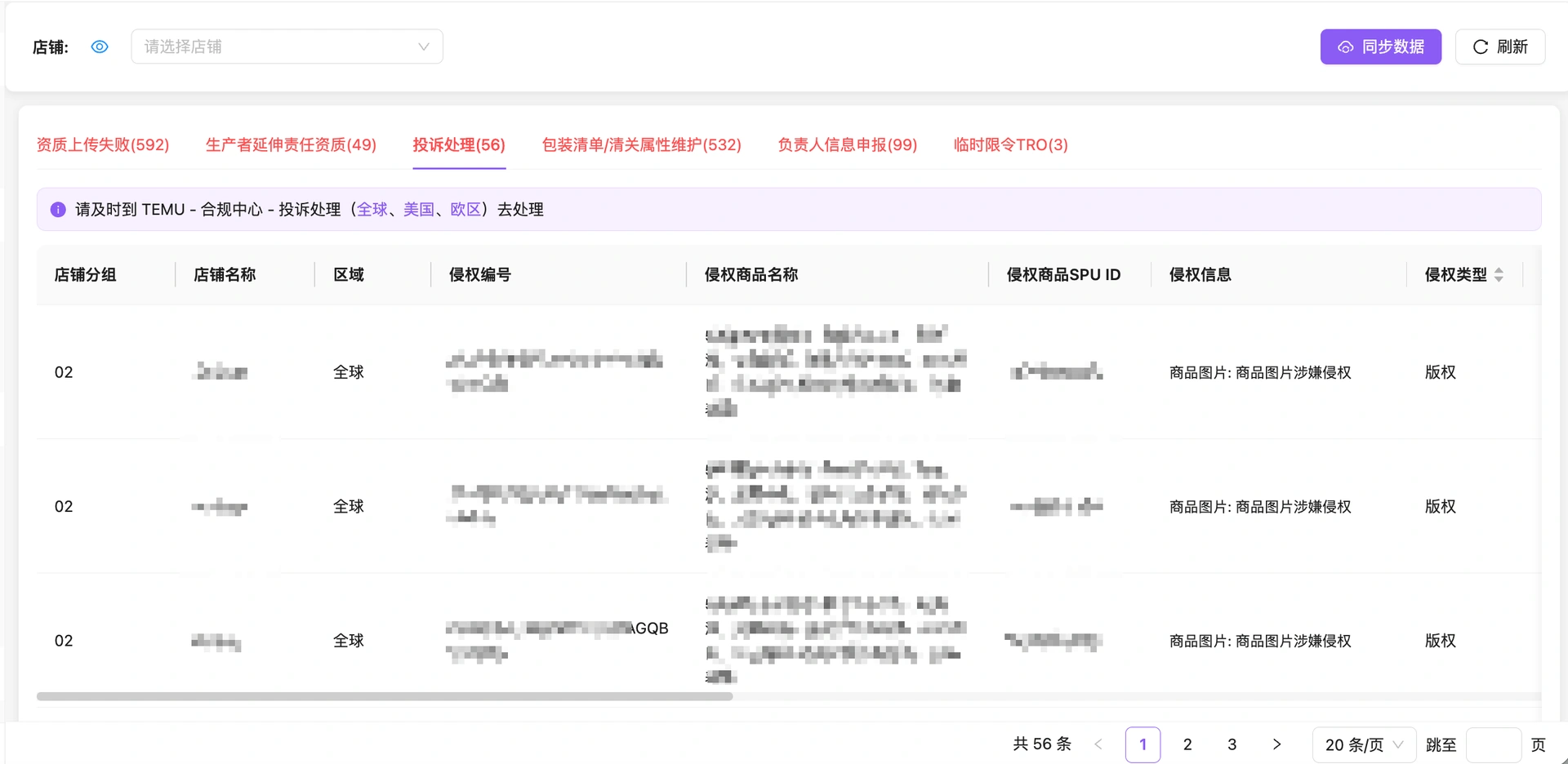Open 负责人信息申报(99) tab
This screenshot has height=764, width=1568.
[848, 144]
